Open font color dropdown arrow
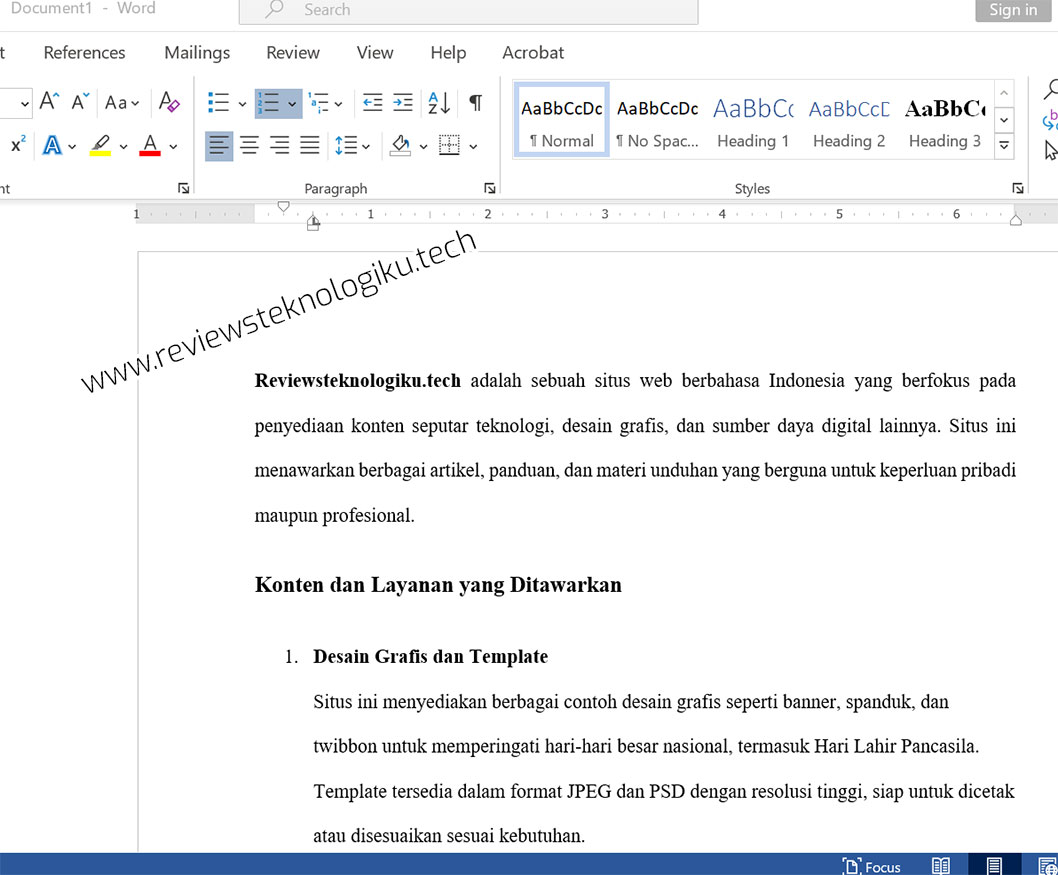 [173, 146]
